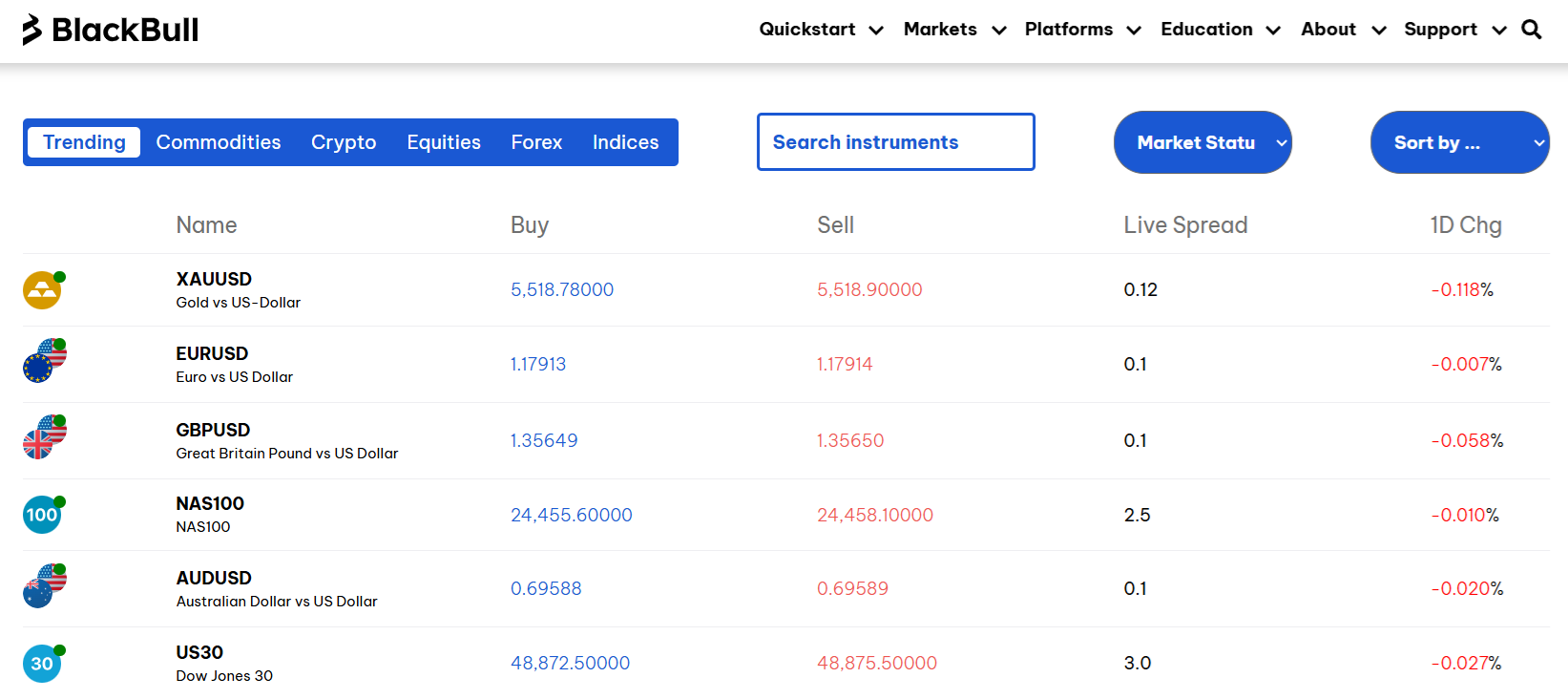Expand the About menu

point(1344,30)
